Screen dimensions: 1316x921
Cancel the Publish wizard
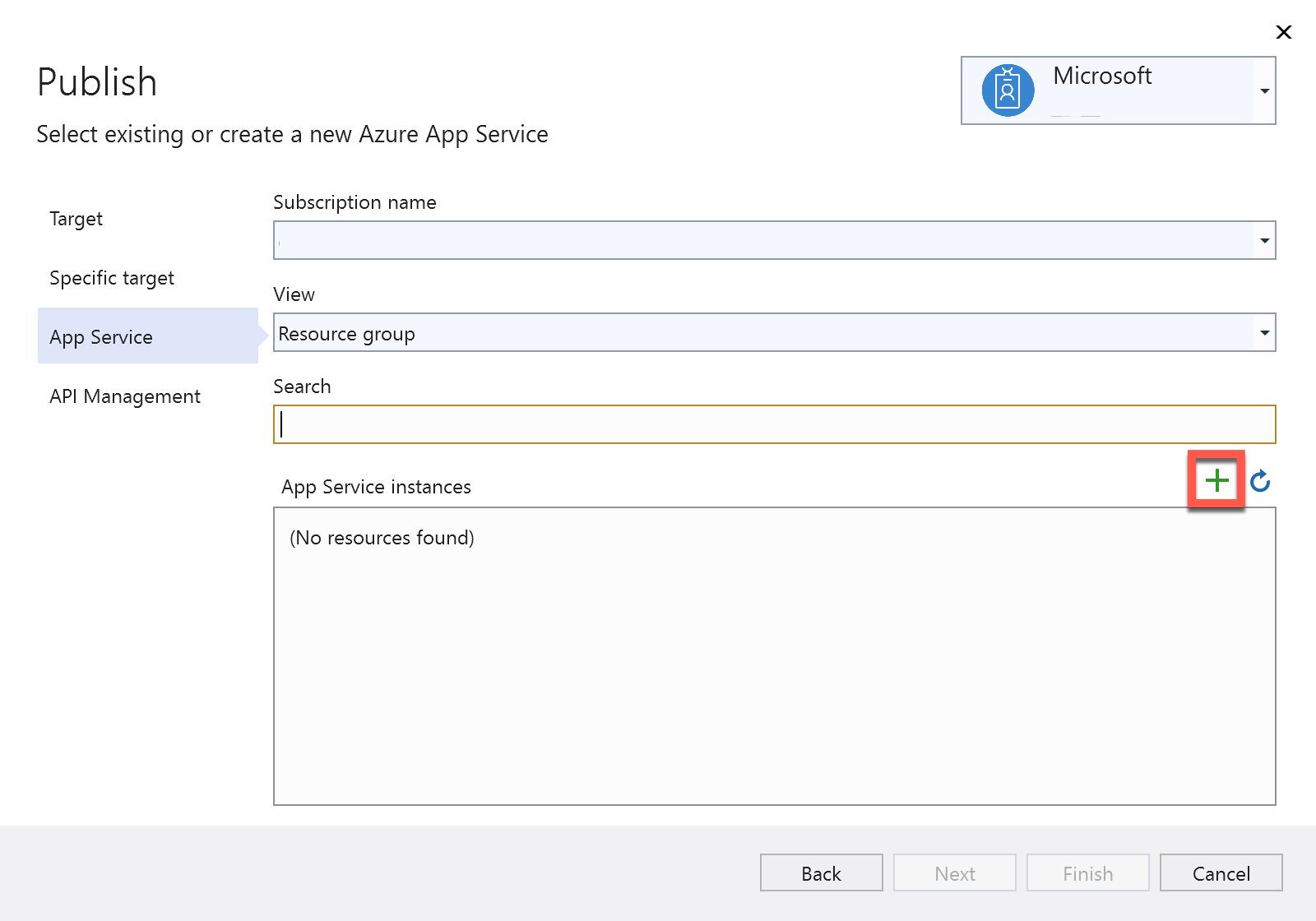coord(1221,872)
